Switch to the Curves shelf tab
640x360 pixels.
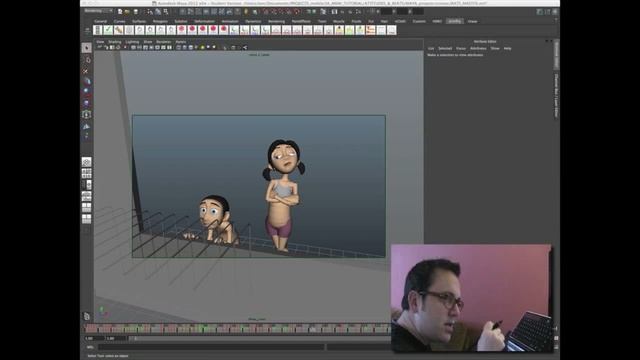[120, 21]
